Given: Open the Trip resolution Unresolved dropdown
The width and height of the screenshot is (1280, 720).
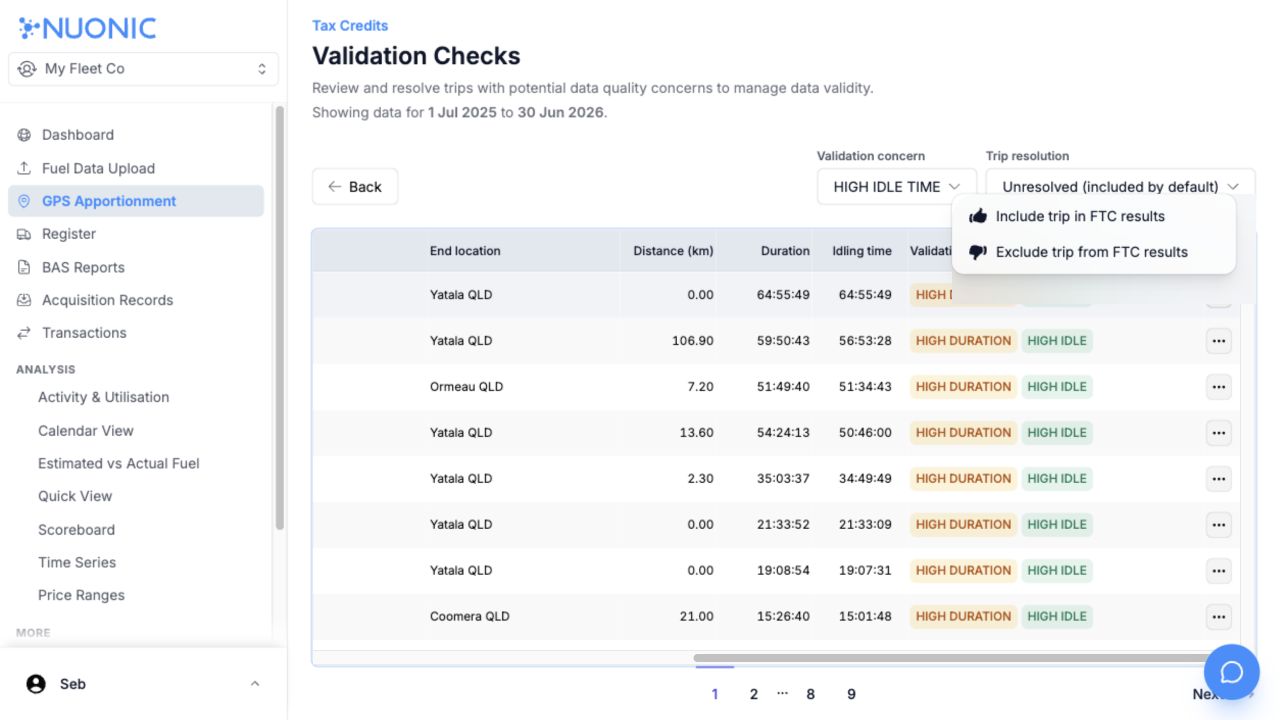Looking at the screenshot, I should (x=1120, y=187).
